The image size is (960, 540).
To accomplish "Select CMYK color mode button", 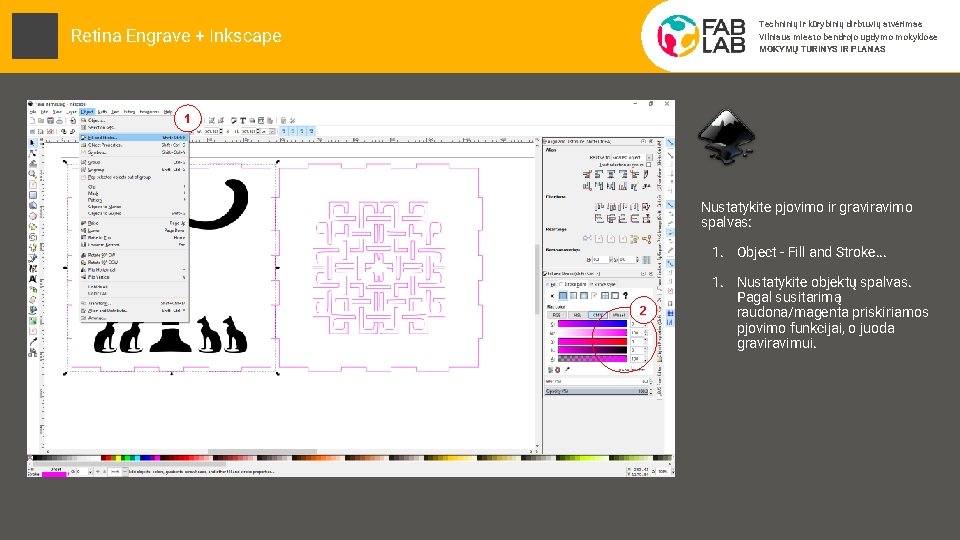I will [x=598, y=315].
